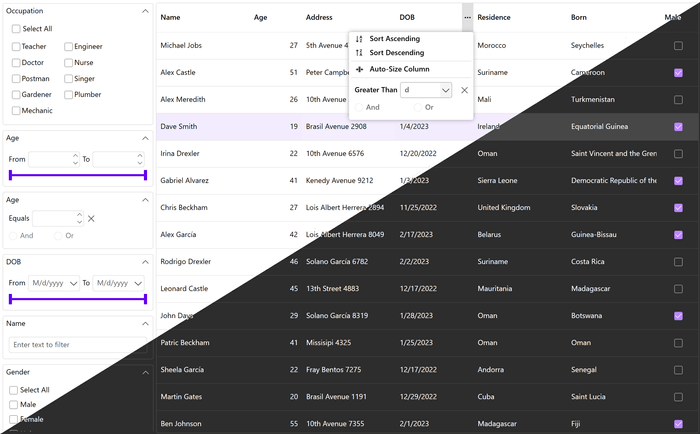Viewport: 700px width, 434px height.
Task: Select the Or radio button in the DOB filter
Action: click(x=419, y=107)
